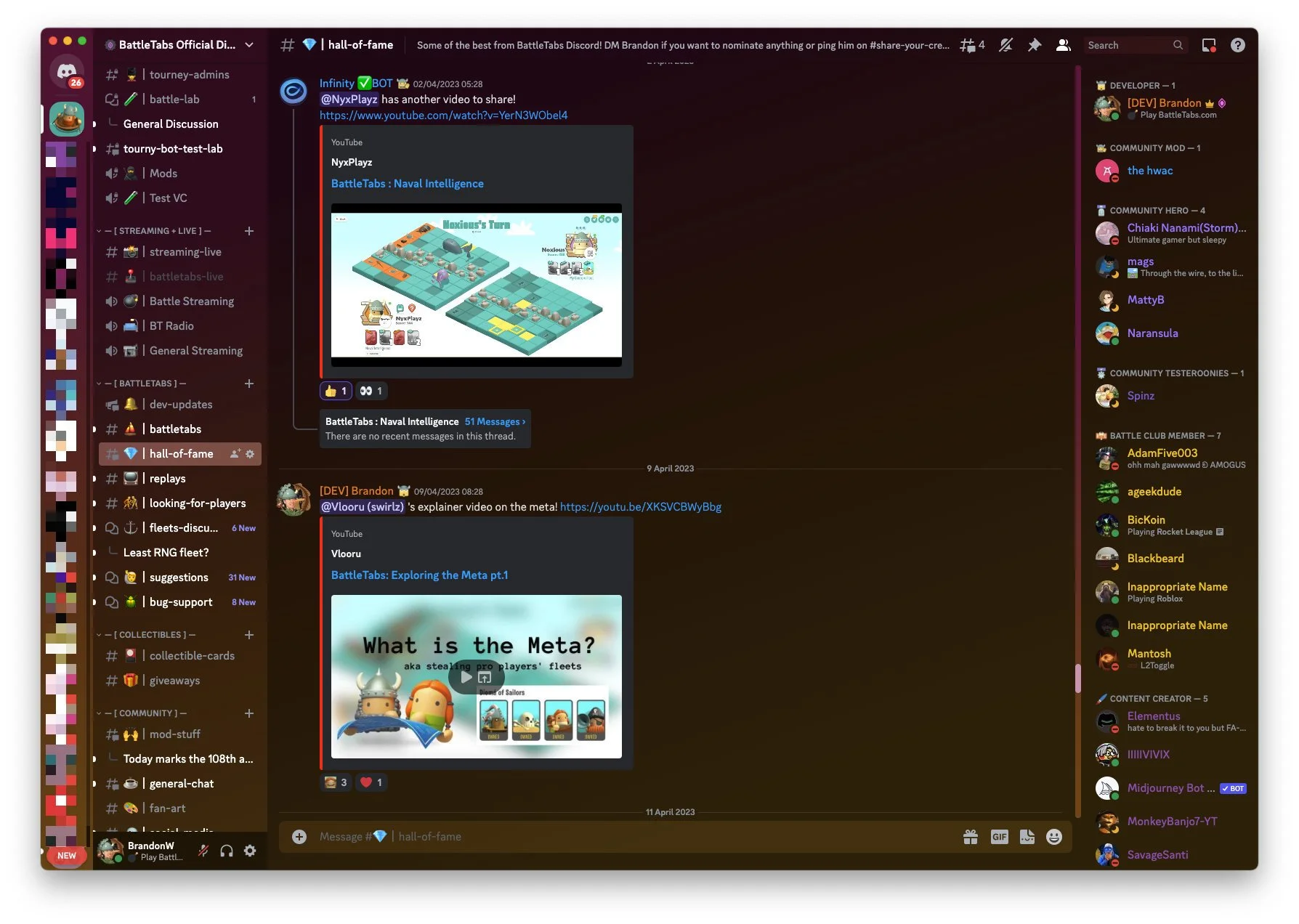1299x924 pixels.
Task: Toggle microphone mute in user panel
Action: click(x=203, y=851)
